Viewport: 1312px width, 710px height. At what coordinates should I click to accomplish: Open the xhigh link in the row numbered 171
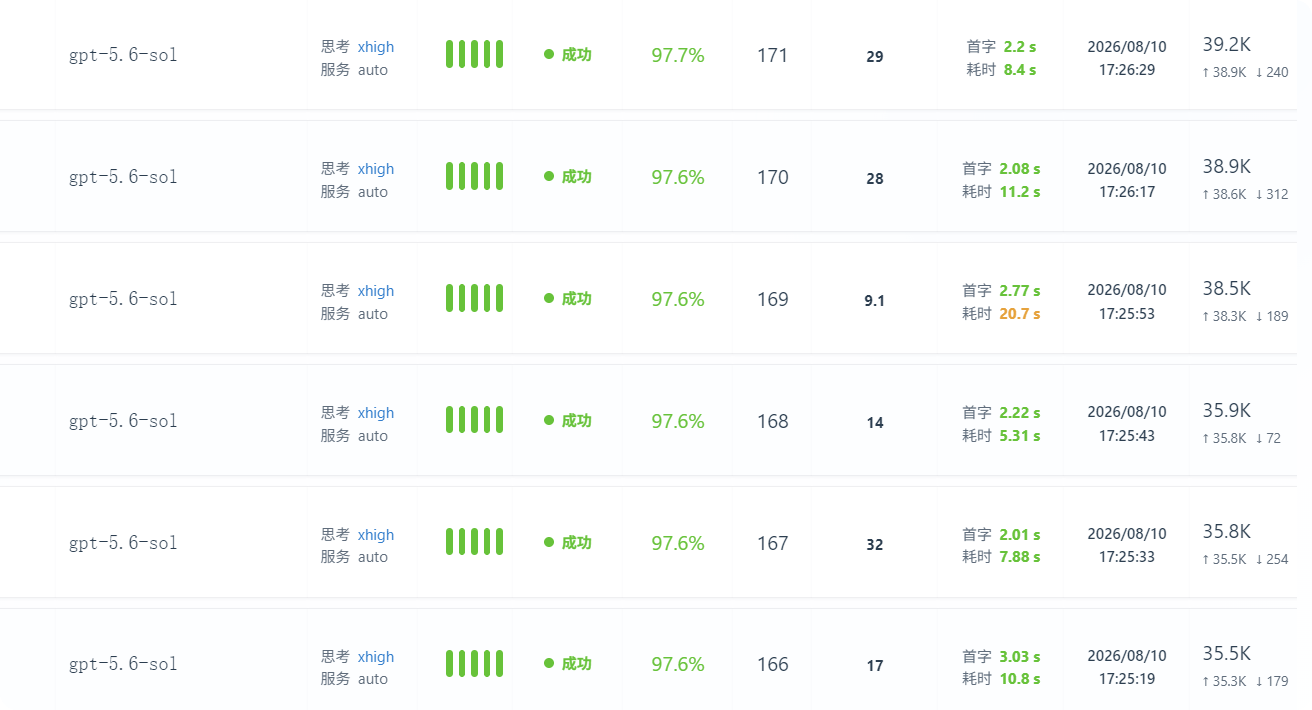tap(376, 47)
